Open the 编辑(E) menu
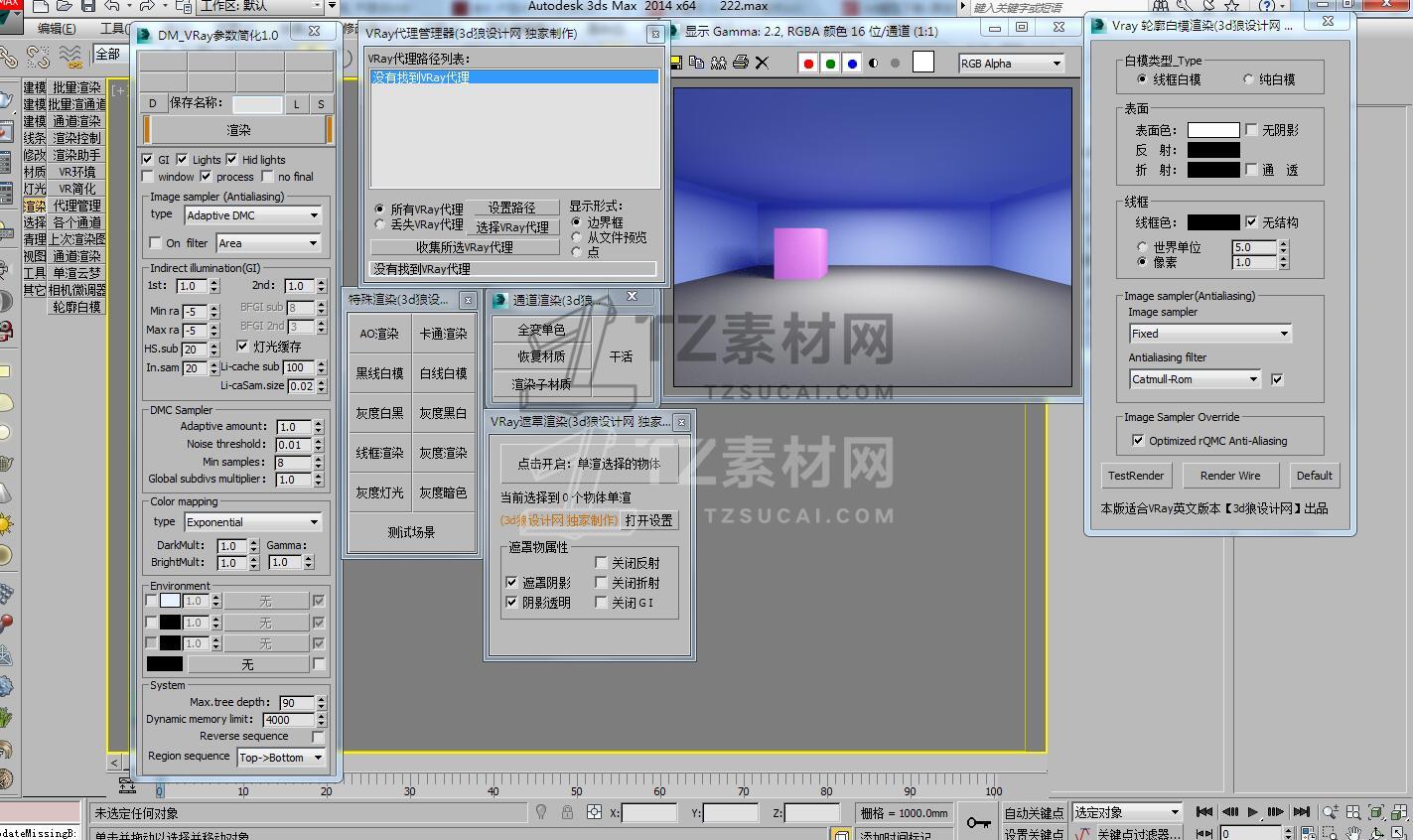Viewport: 1413px width, 840px height. 57,29
